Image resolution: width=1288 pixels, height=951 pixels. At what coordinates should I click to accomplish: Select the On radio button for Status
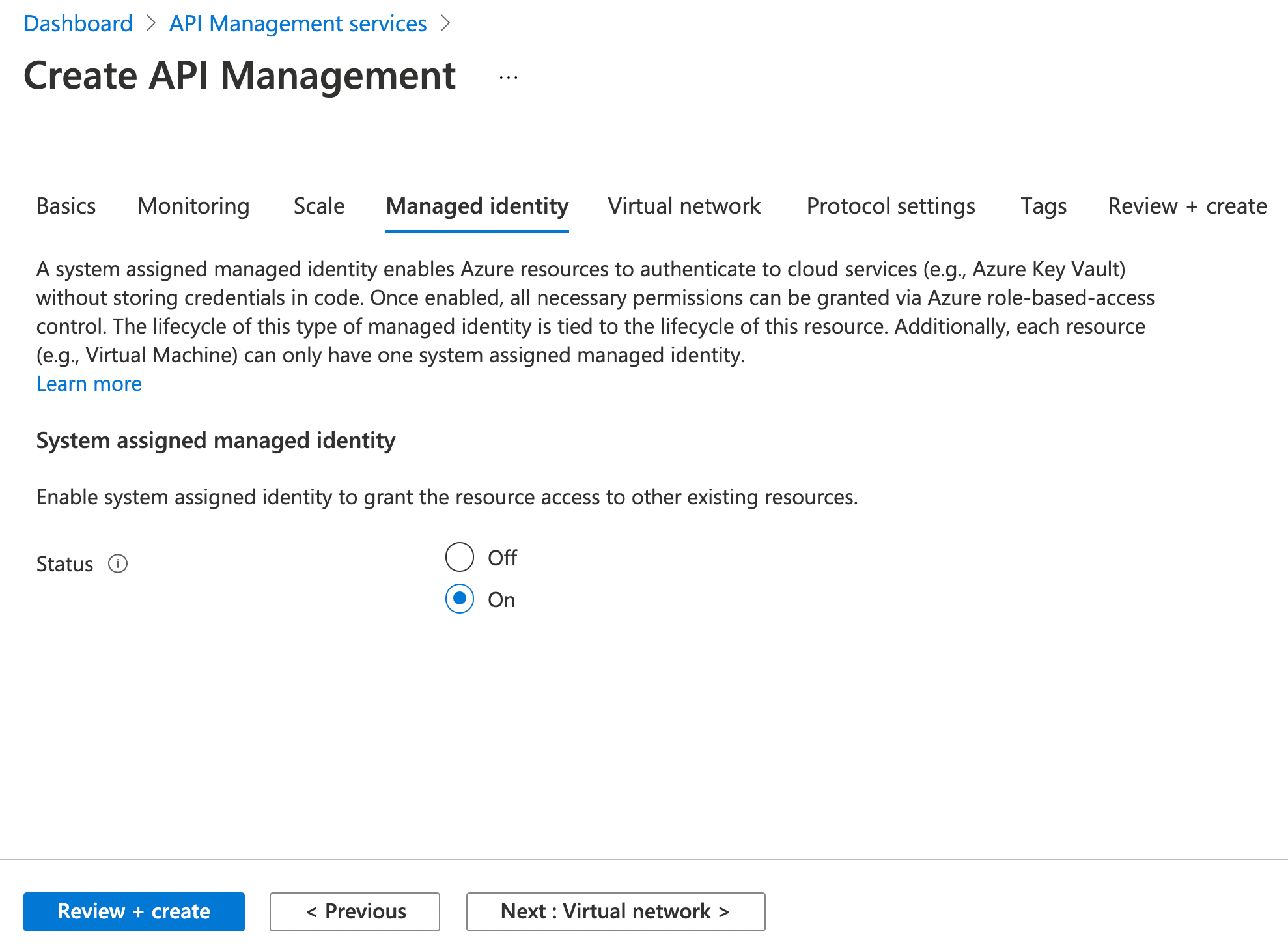(459, 599)
